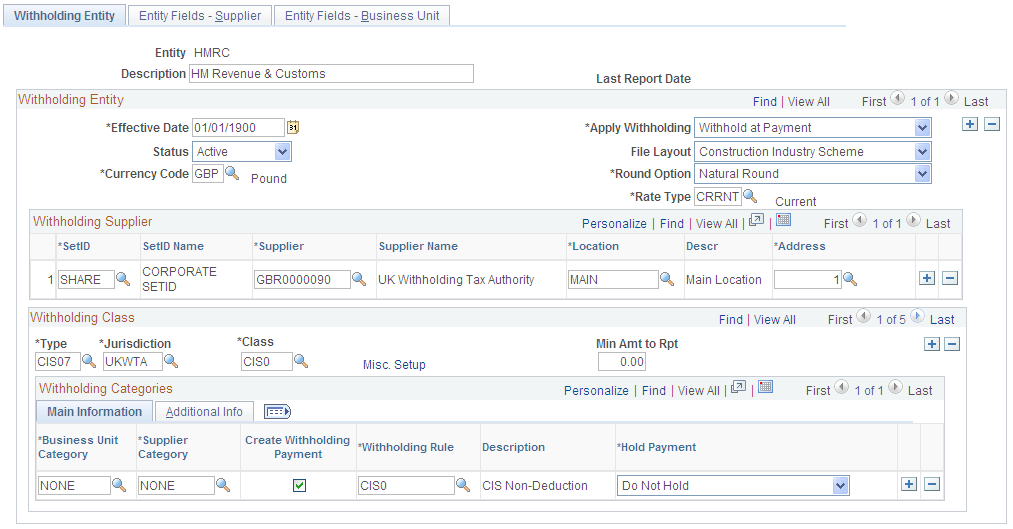Click Find in Withholding Supplier header
Screen dimensions: 1013x529
click(x=672, y=223)
